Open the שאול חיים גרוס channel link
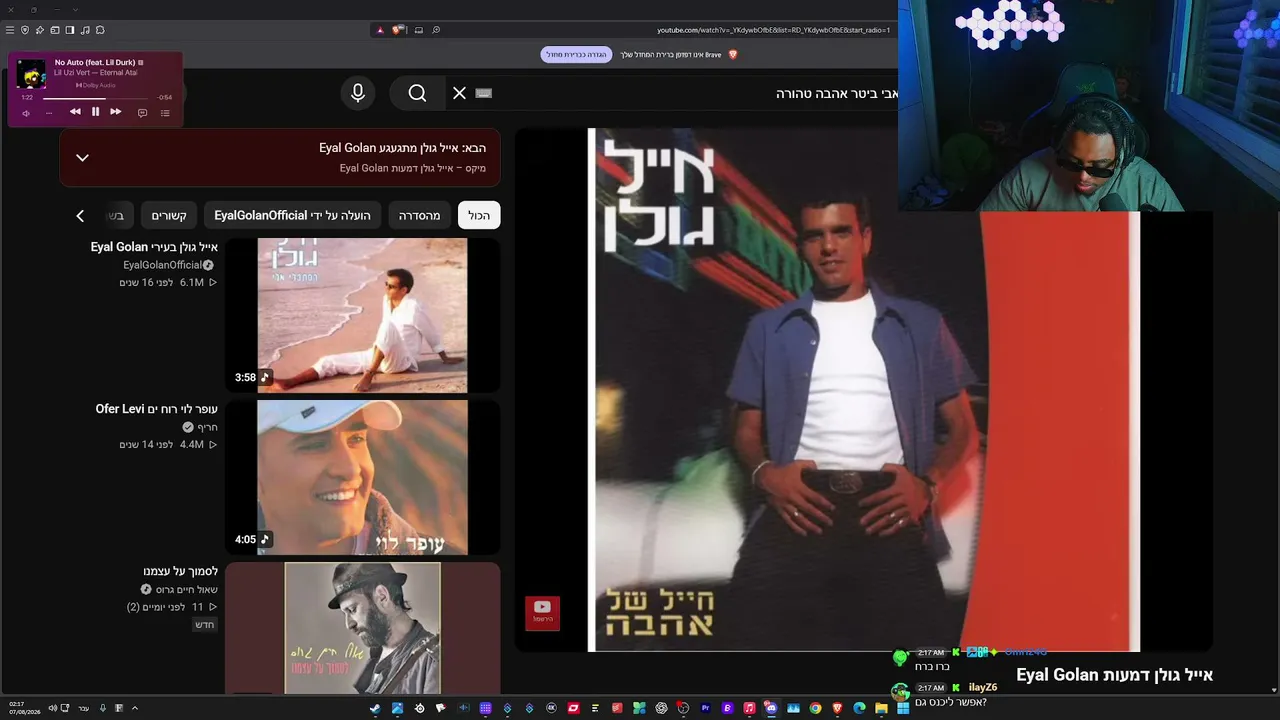 (186, 589)
